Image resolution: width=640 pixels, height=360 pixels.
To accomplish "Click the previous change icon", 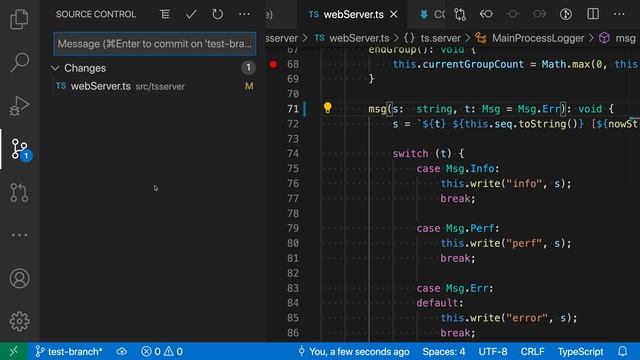I will point(513,14).
